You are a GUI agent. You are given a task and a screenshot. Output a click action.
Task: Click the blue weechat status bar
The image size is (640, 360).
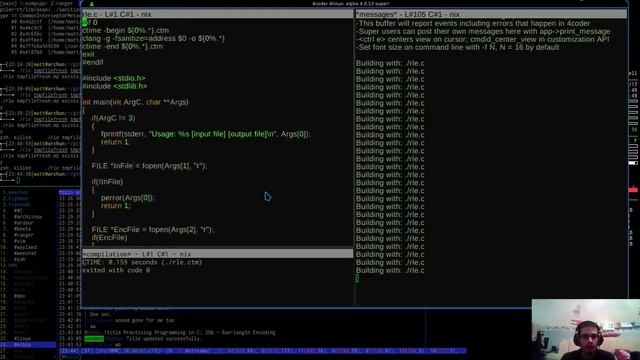262,351
